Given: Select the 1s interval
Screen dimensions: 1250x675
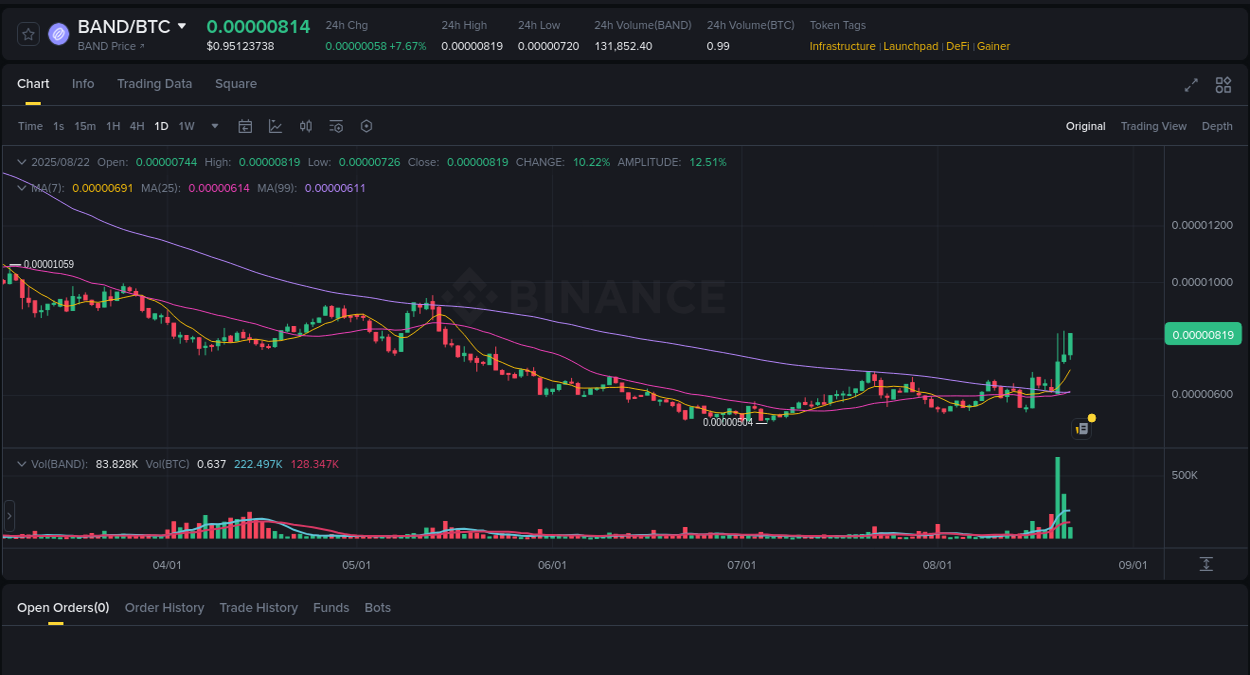Looking at the screenshot, I should (59, 126).
